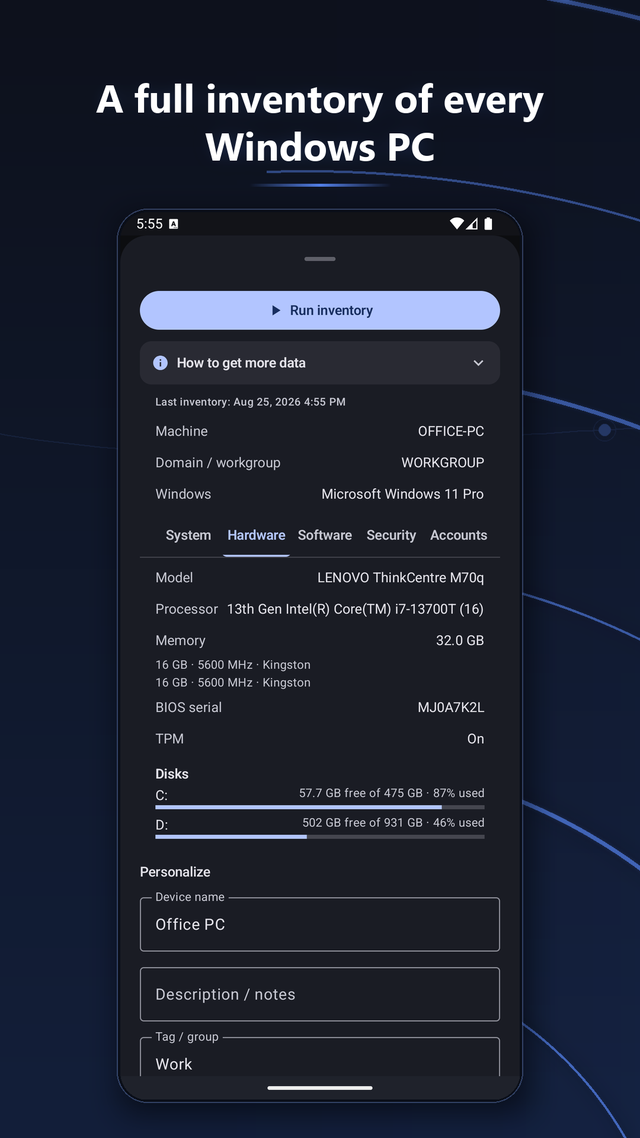Open the Accounts tab
The image size is (640, 1138).
coord(459,536)
